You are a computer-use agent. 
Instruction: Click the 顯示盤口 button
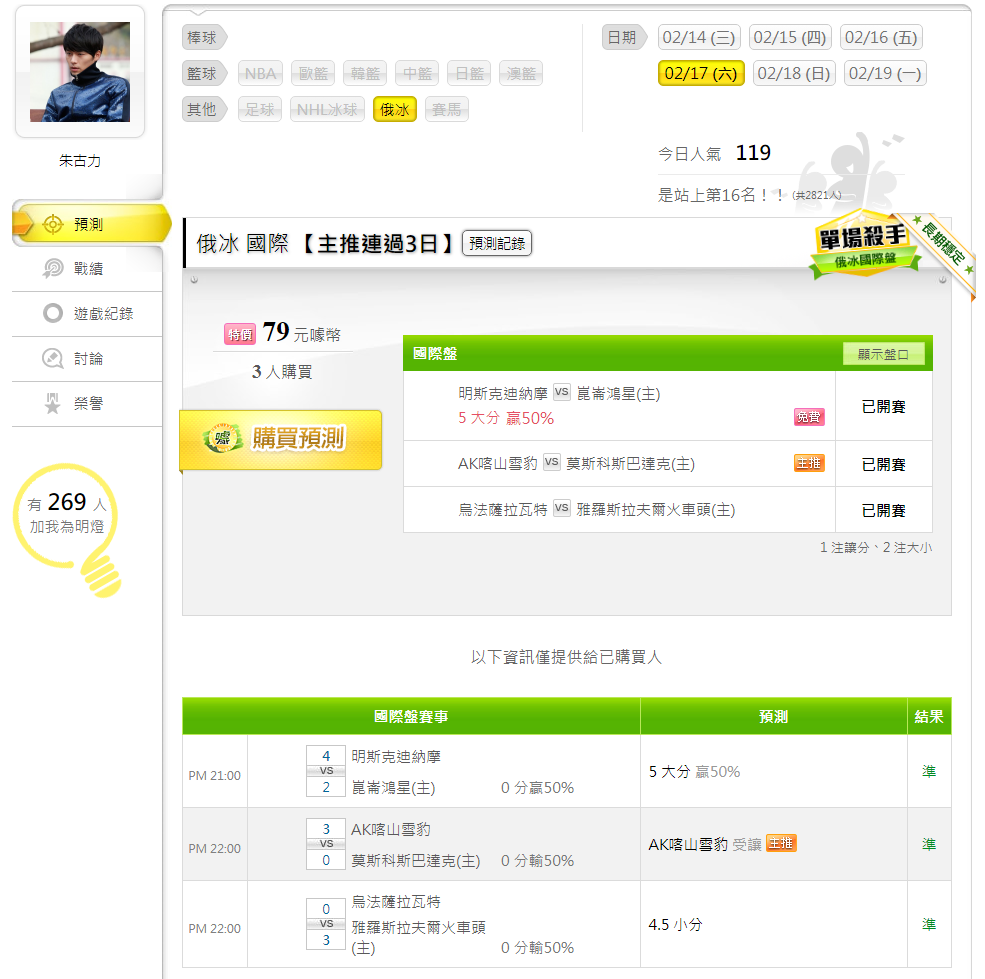[x=883, y=354]
